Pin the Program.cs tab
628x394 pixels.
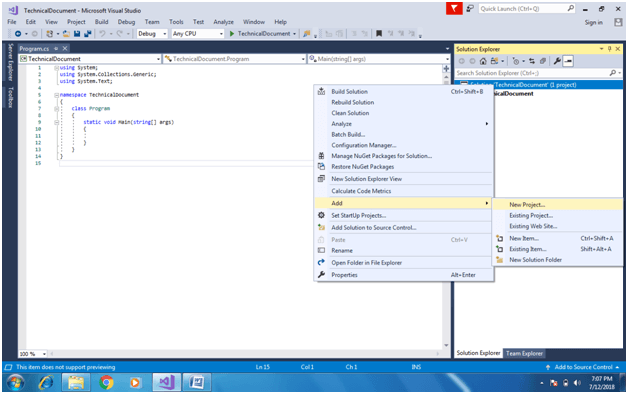[x=56, y=48]
